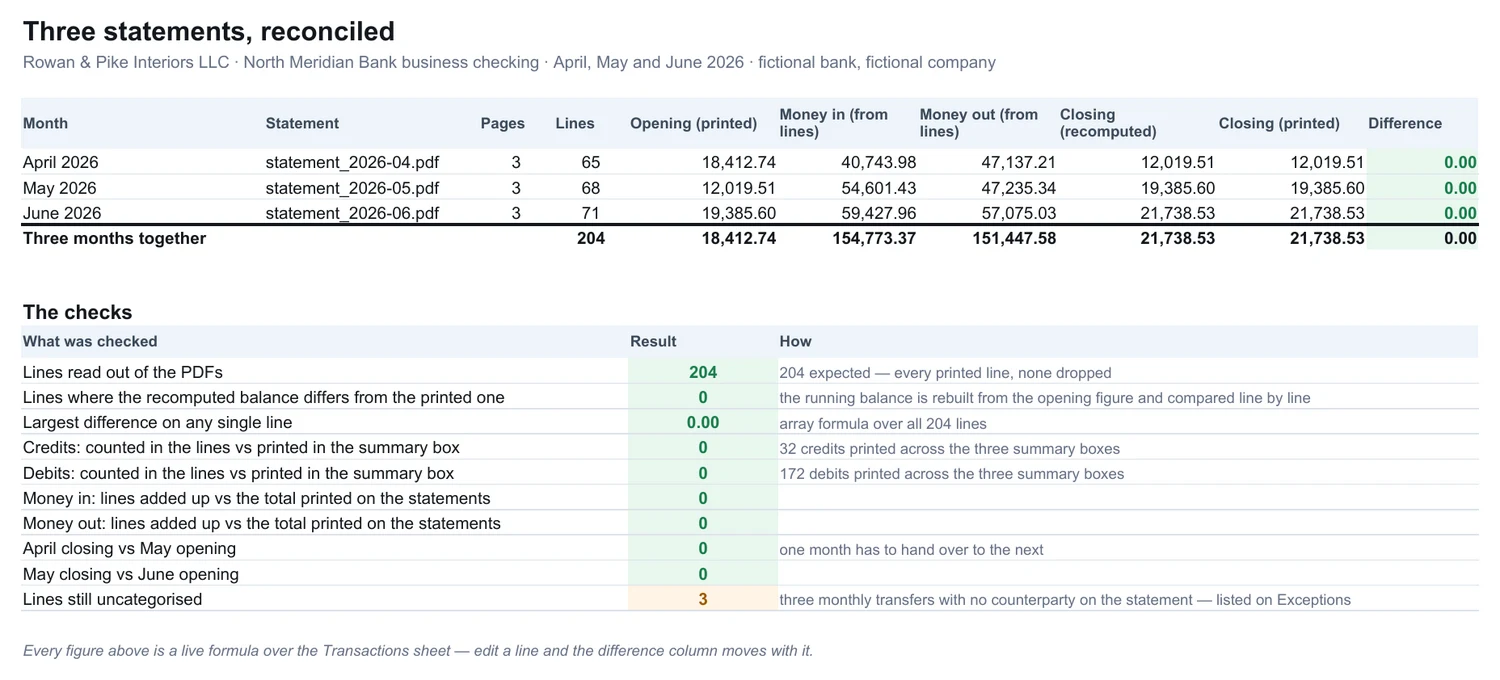Select The checks section heading
The height and width of the screenshot is (680, 1500).
point(77,312)
